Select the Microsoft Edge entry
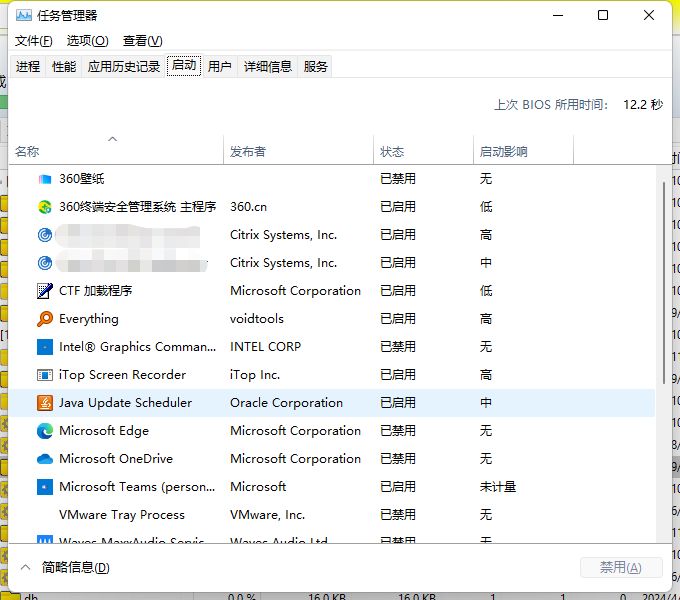This screenshot has width=680, height=600. [104, 431]
